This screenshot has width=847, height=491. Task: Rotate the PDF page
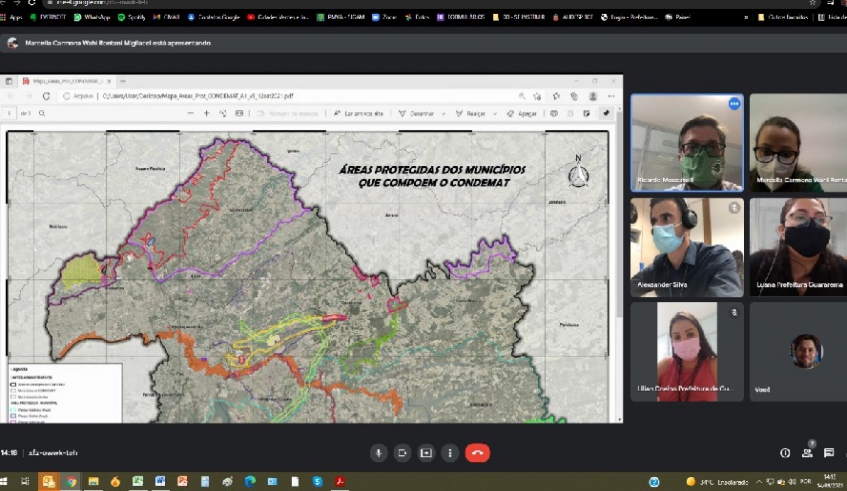coord(223,113)
